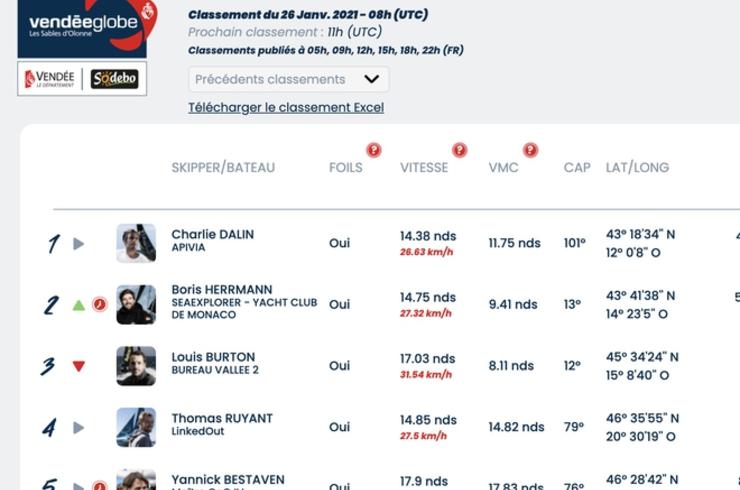Click the FOILS help question mark icon
The height and width of the screenshot is (490, 740).
374,150
